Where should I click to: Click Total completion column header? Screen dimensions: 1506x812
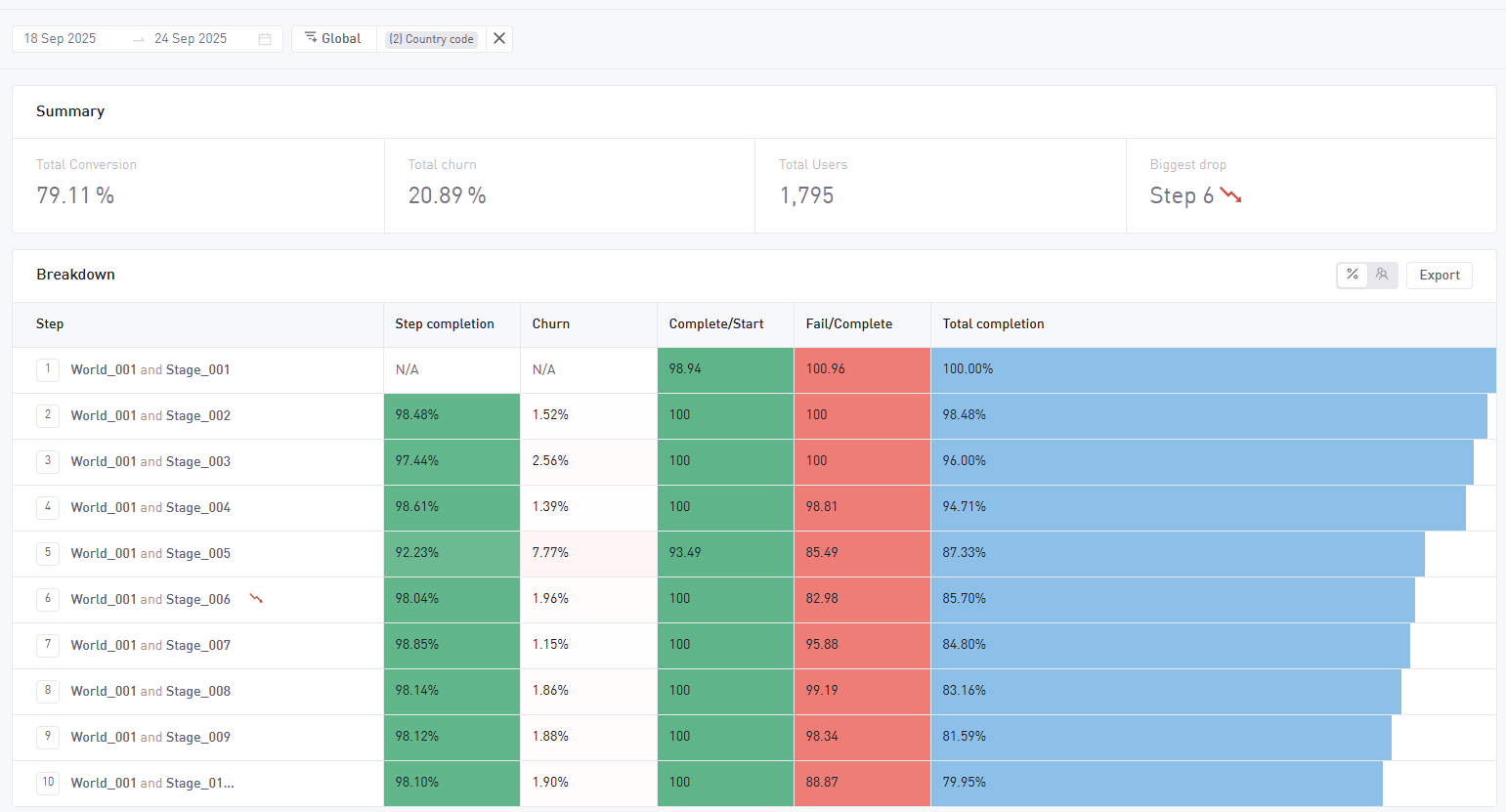pos(993,324)
